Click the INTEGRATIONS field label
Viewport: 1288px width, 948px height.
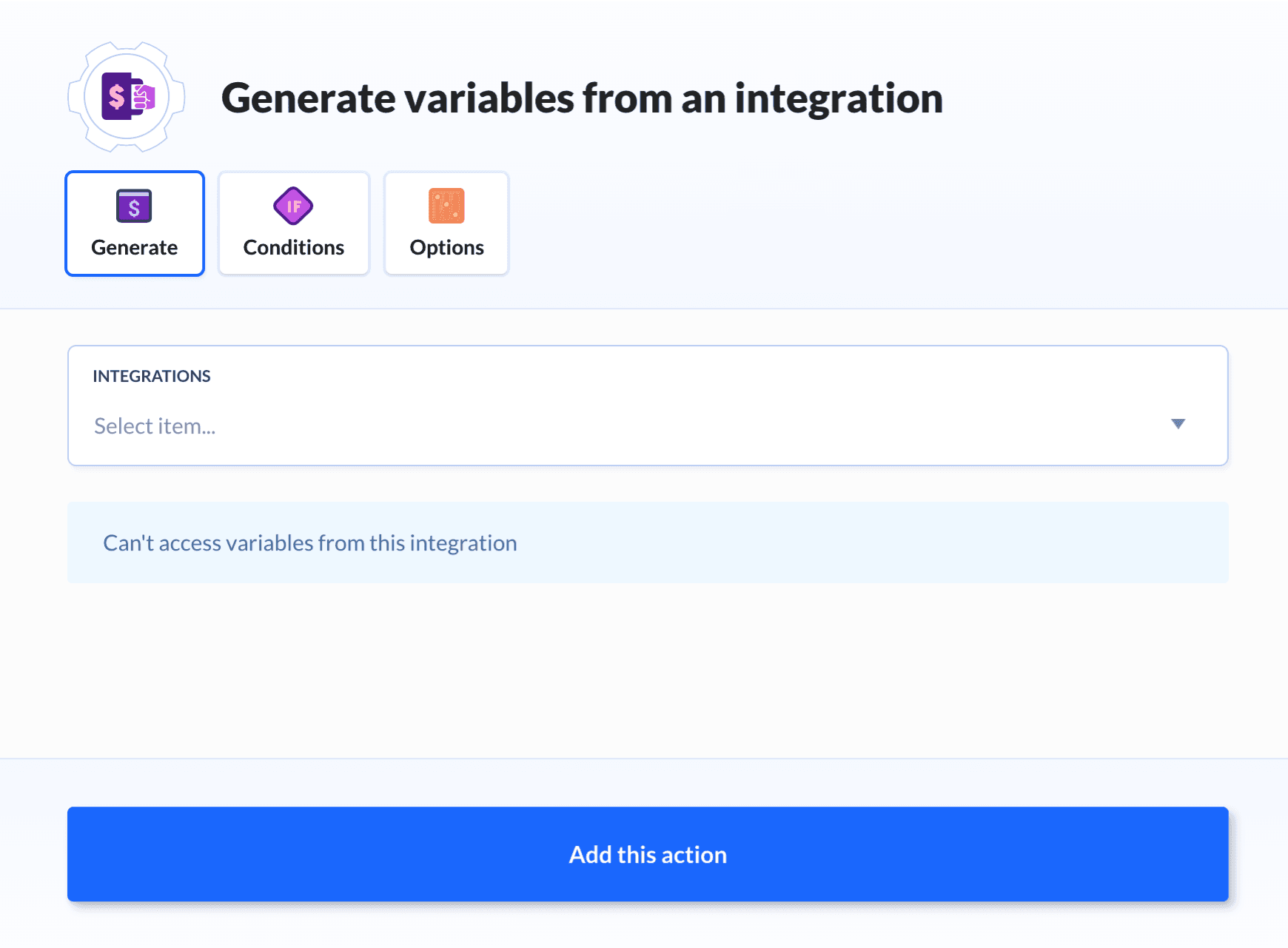coord(152,376)
